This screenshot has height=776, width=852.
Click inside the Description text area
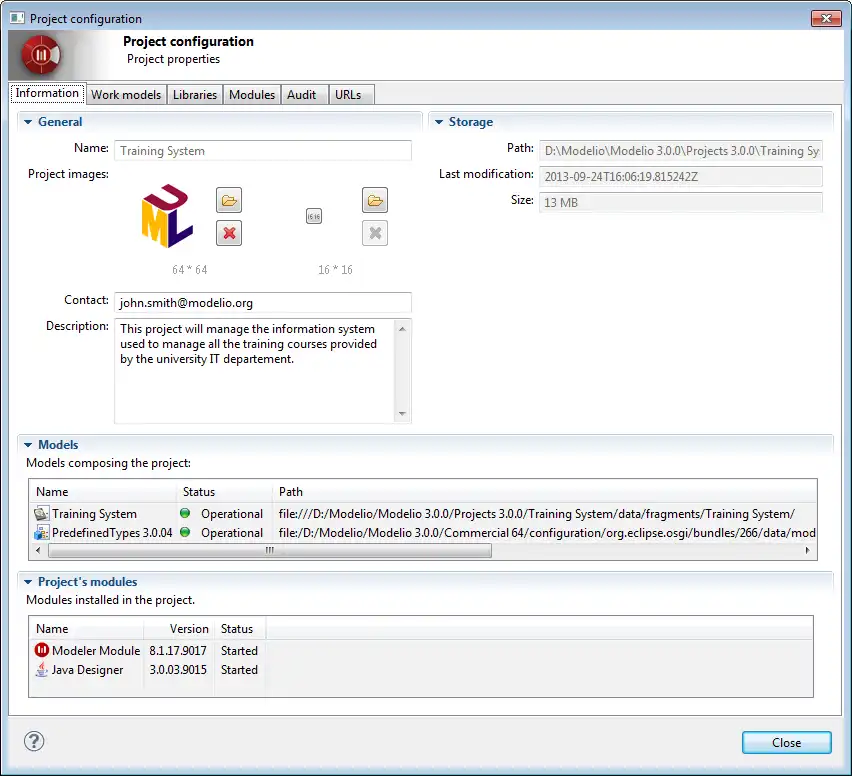click(254, 371)
